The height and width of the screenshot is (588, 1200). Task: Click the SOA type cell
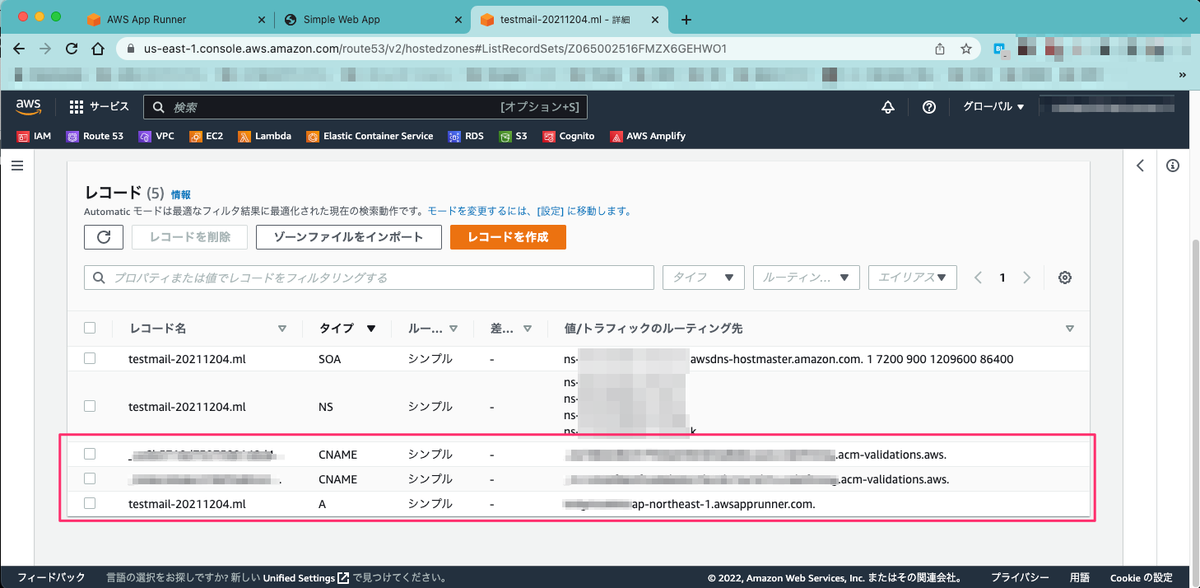point(328,358)
